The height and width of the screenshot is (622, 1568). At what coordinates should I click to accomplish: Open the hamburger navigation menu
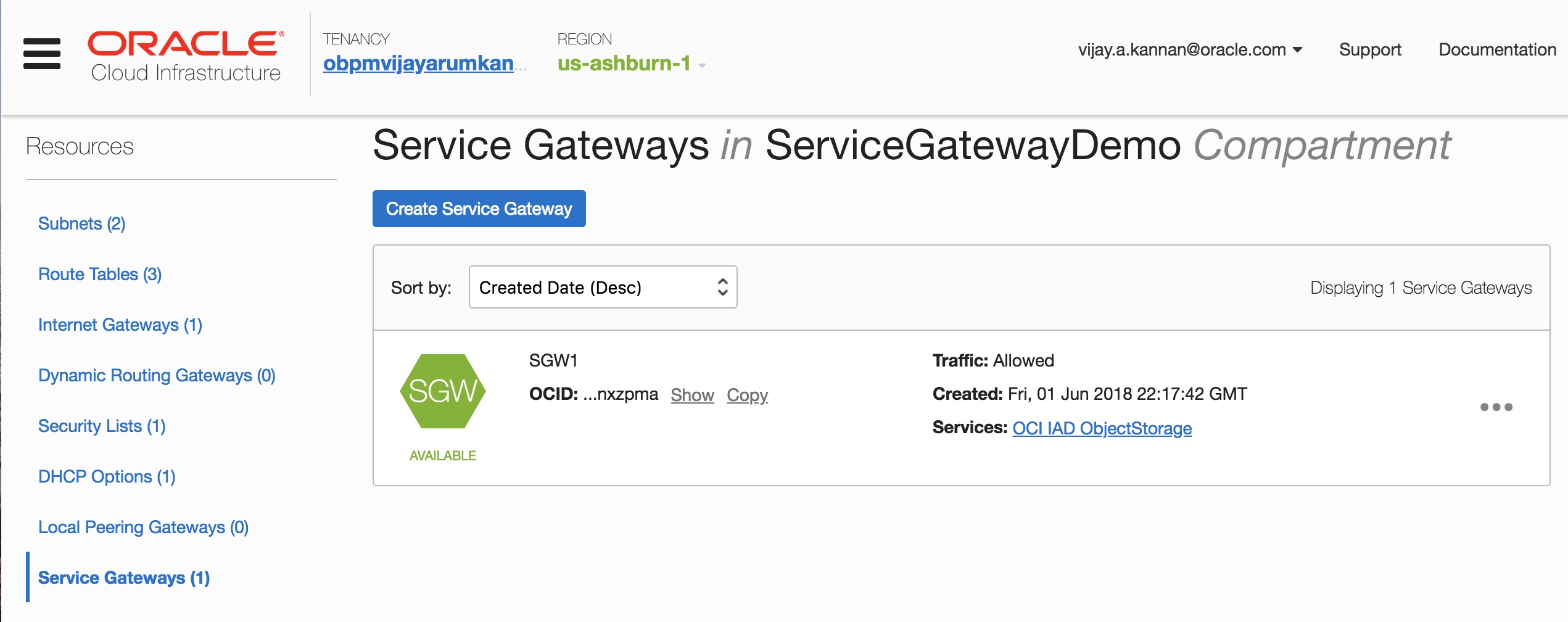[x=42, y=54]
